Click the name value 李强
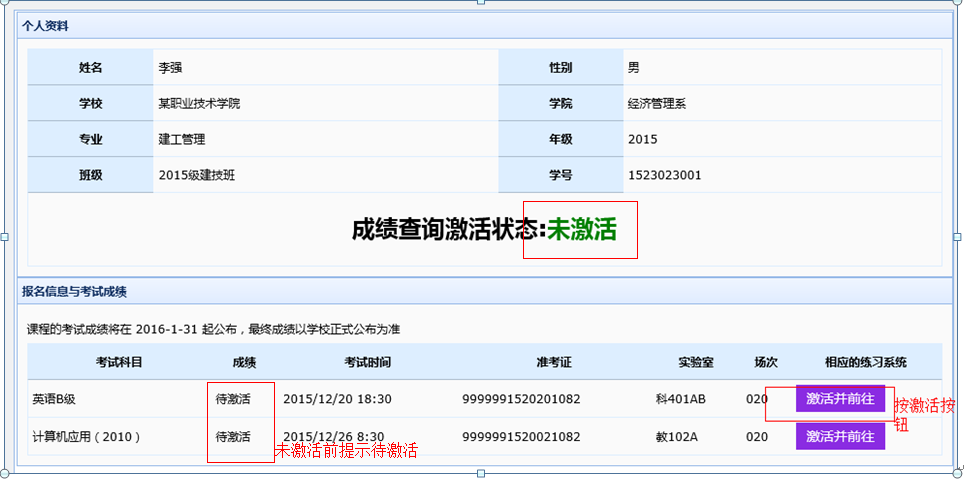This screenshot has width=974, height=479. coord(171,68)
